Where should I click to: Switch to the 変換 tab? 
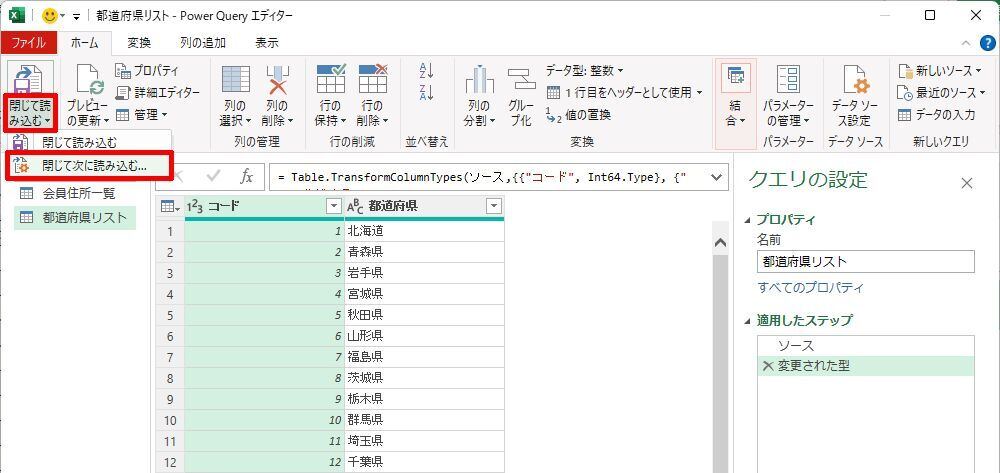[x=139, y=43]
